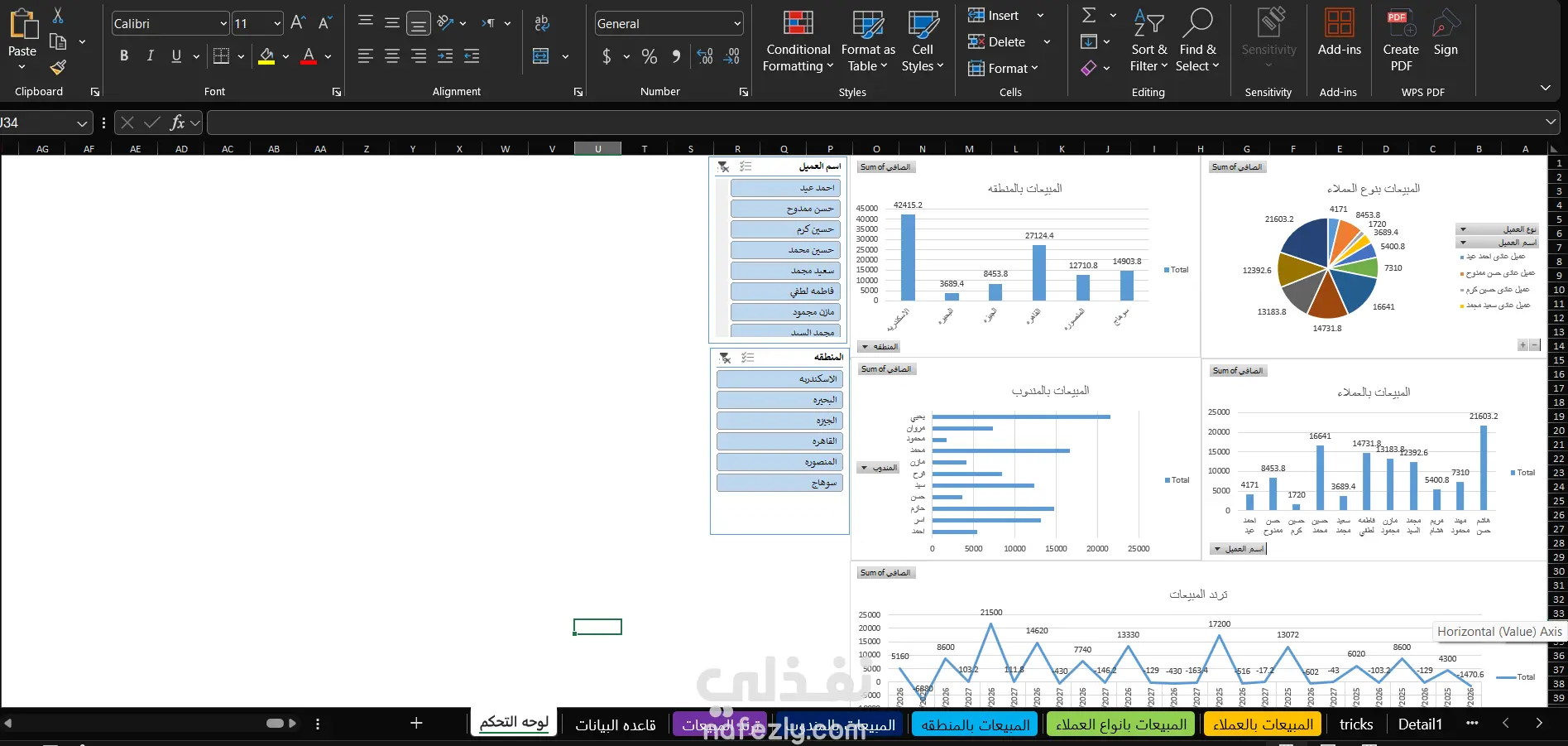The width and height of the screenshot is (1568, 746).
Task: Open the Add-ins gallery
Action: click(1339, 33)
